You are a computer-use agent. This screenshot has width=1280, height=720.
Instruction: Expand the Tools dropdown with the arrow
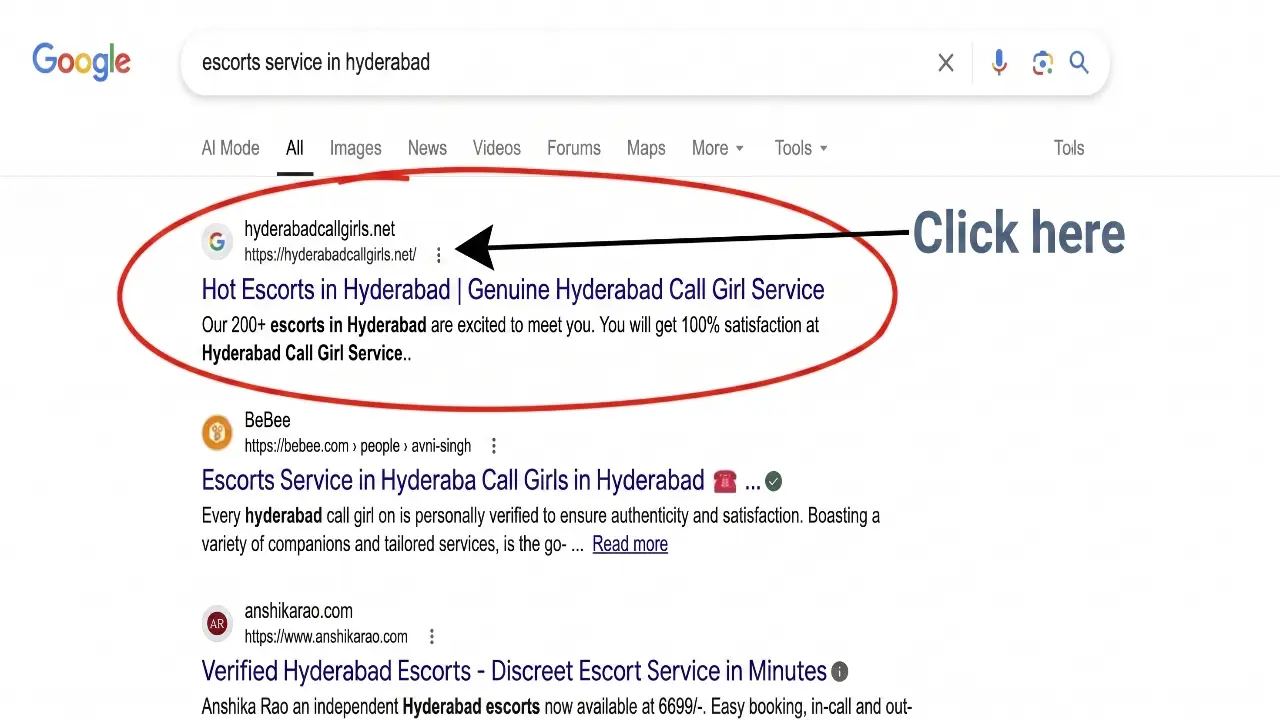coord(801,148)
